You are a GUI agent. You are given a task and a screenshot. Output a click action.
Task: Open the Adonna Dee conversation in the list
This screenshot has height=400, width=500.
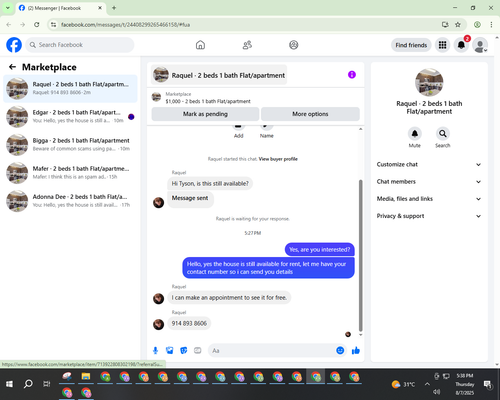pos(70,201)
